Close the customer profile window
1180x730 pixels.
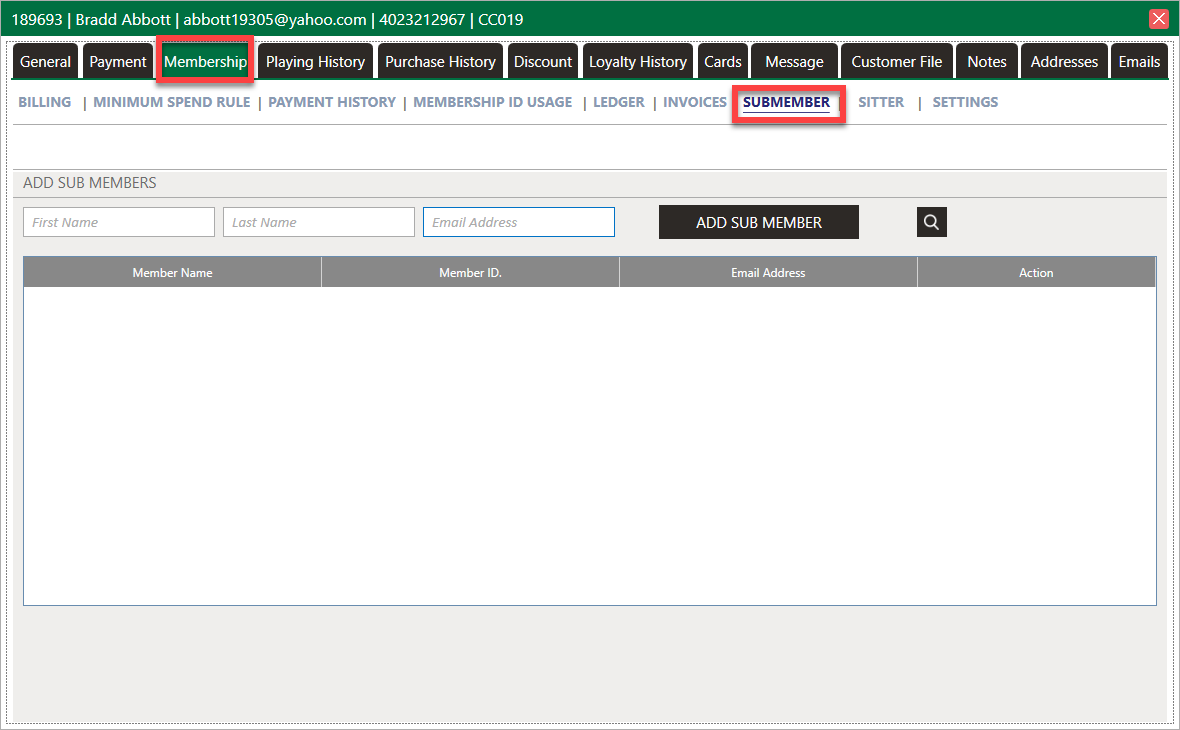(1159, 19)
